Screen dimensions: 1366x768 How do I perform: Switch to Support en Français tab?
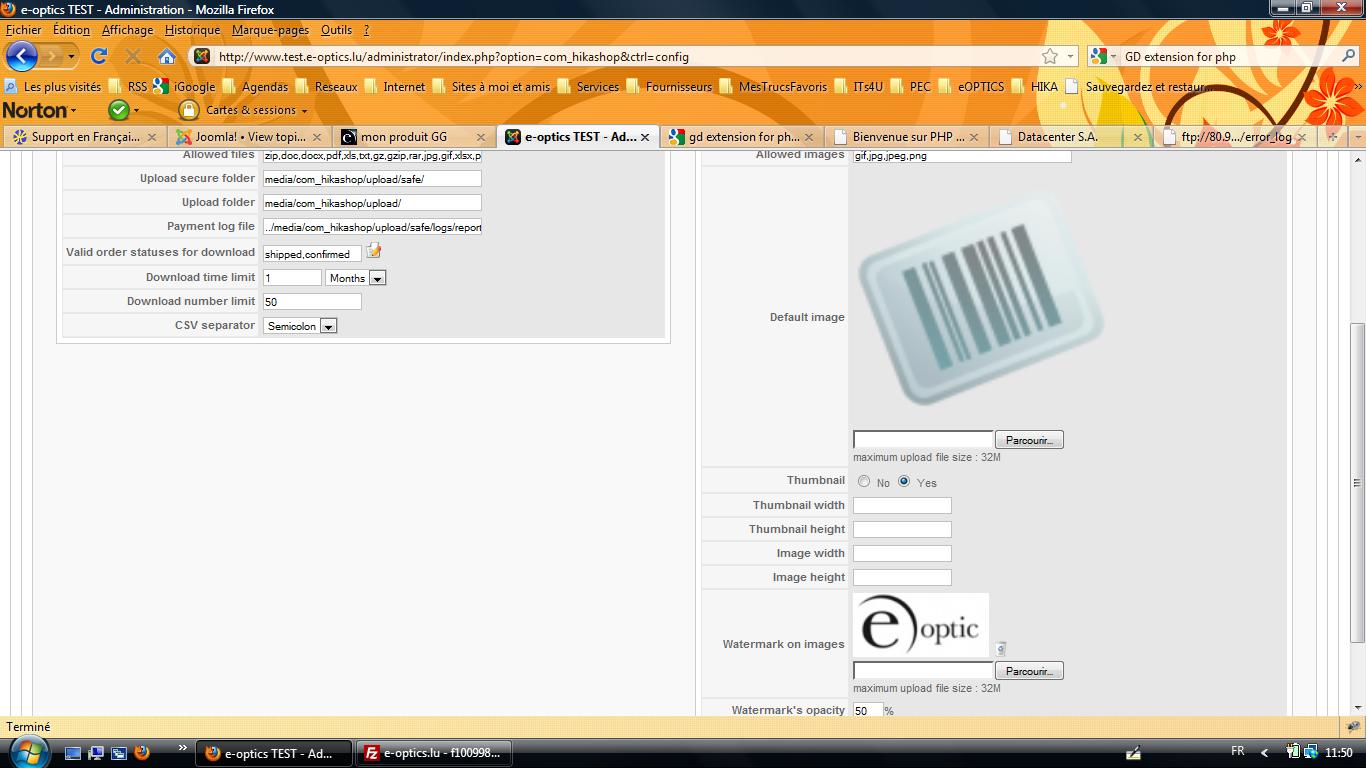coord(84,137)
